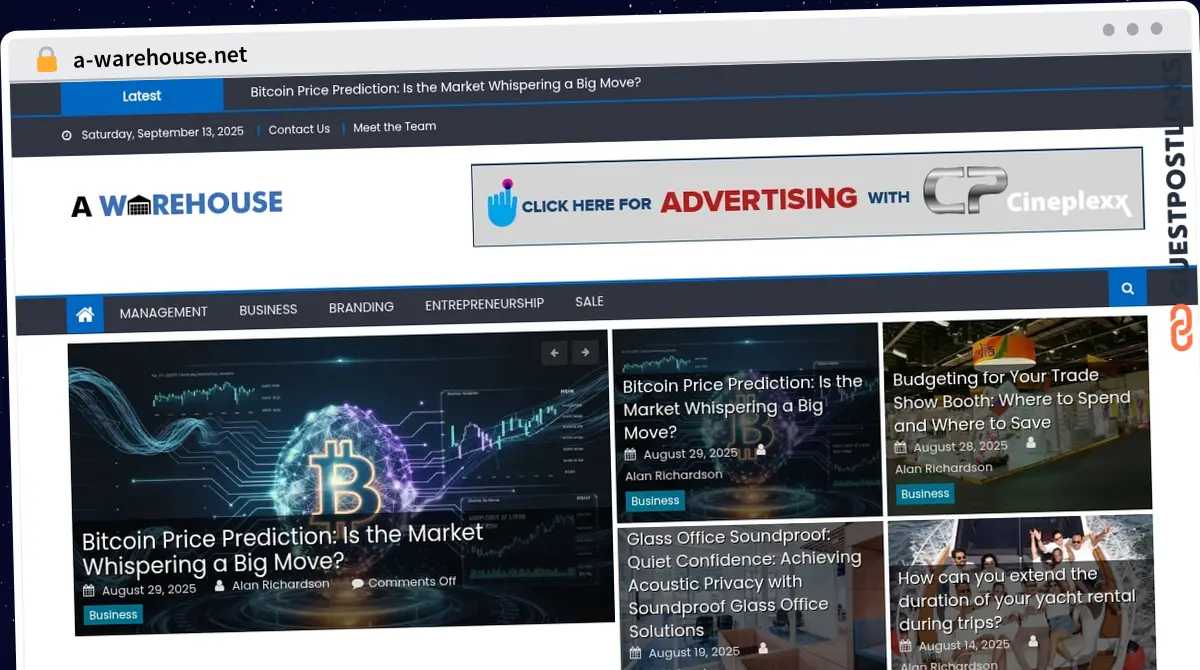
Task: Click the padlock icon beside the address
Action: pos(47,60)
